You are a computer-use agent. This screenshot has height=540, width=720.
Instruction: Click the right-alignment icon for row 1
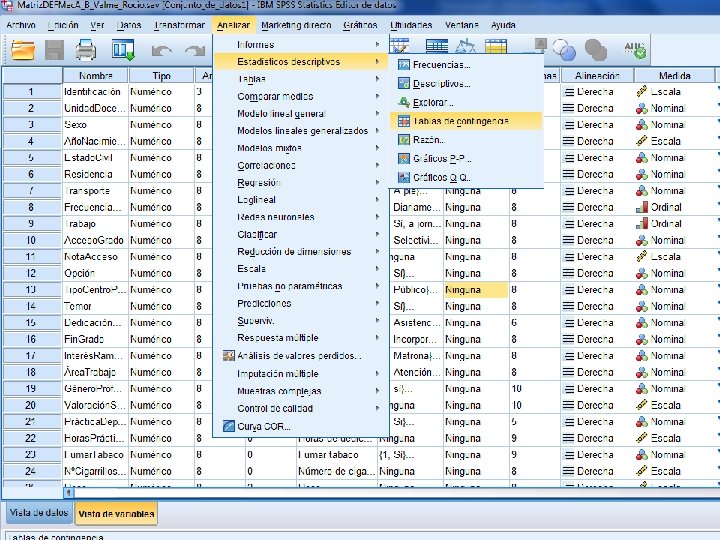pos(568,92)
